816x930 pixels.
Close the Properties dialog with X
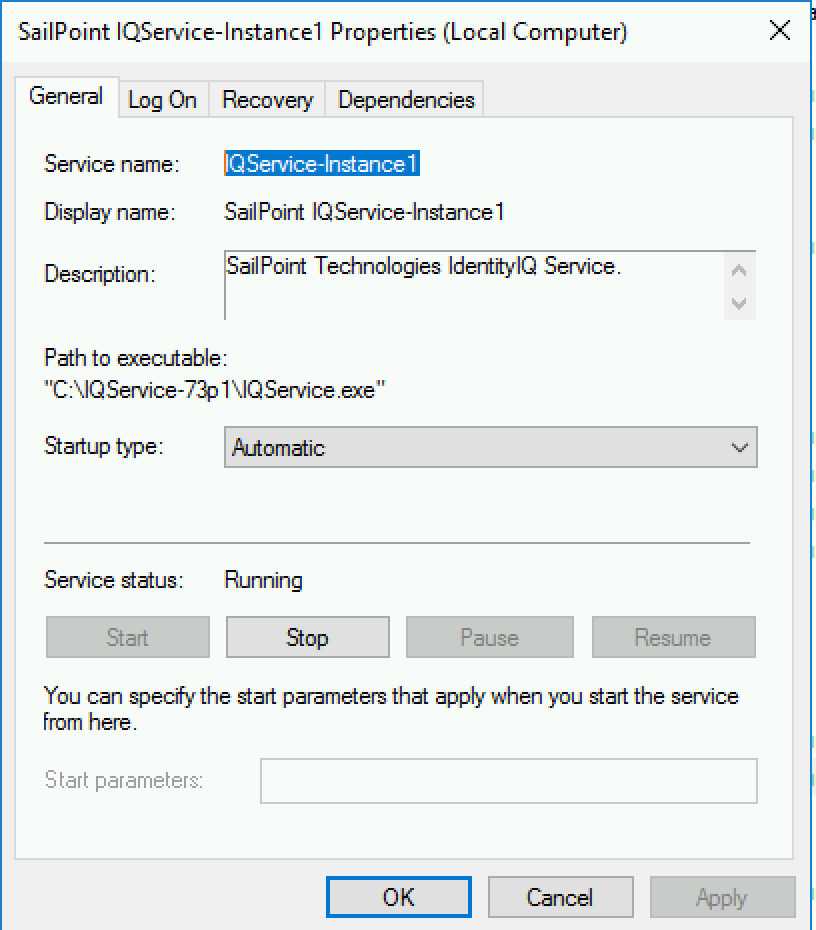pos(780,31)
